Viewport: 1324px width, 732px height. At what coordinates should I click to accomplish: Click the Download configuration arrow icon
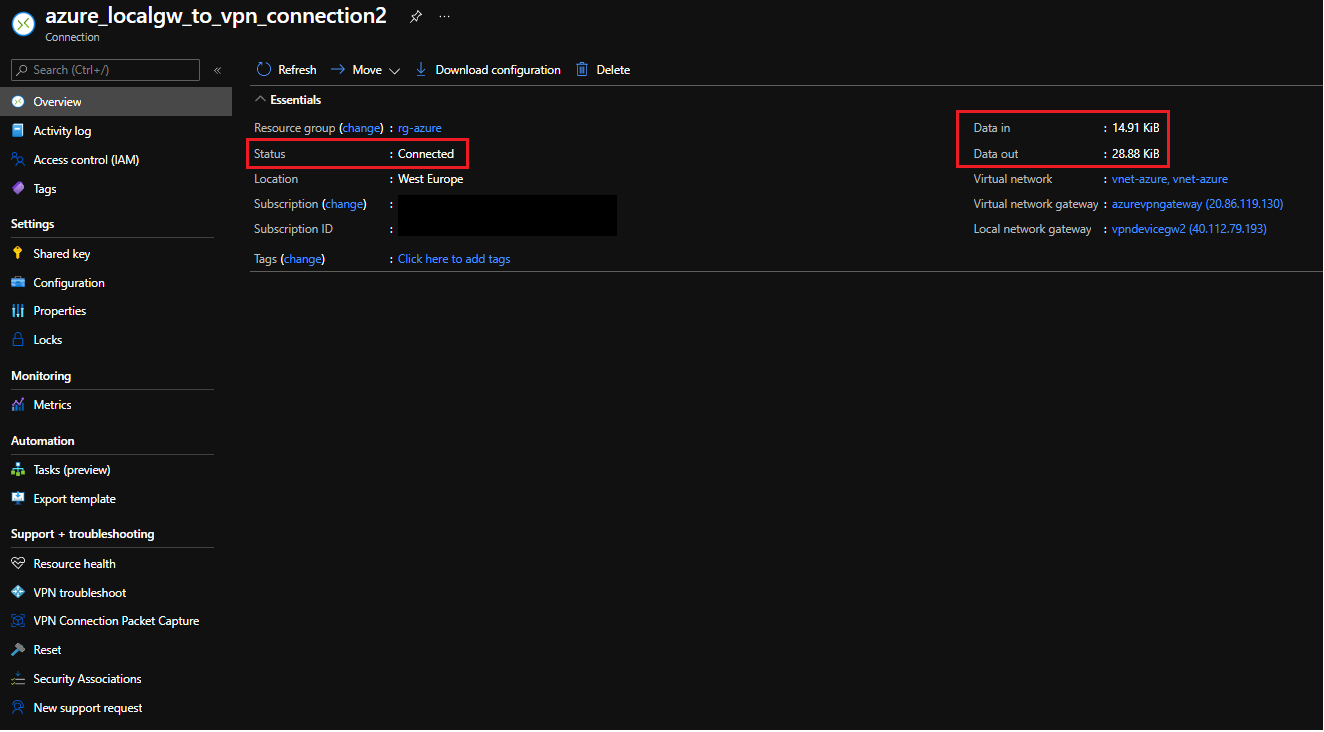tap(421, 70)
